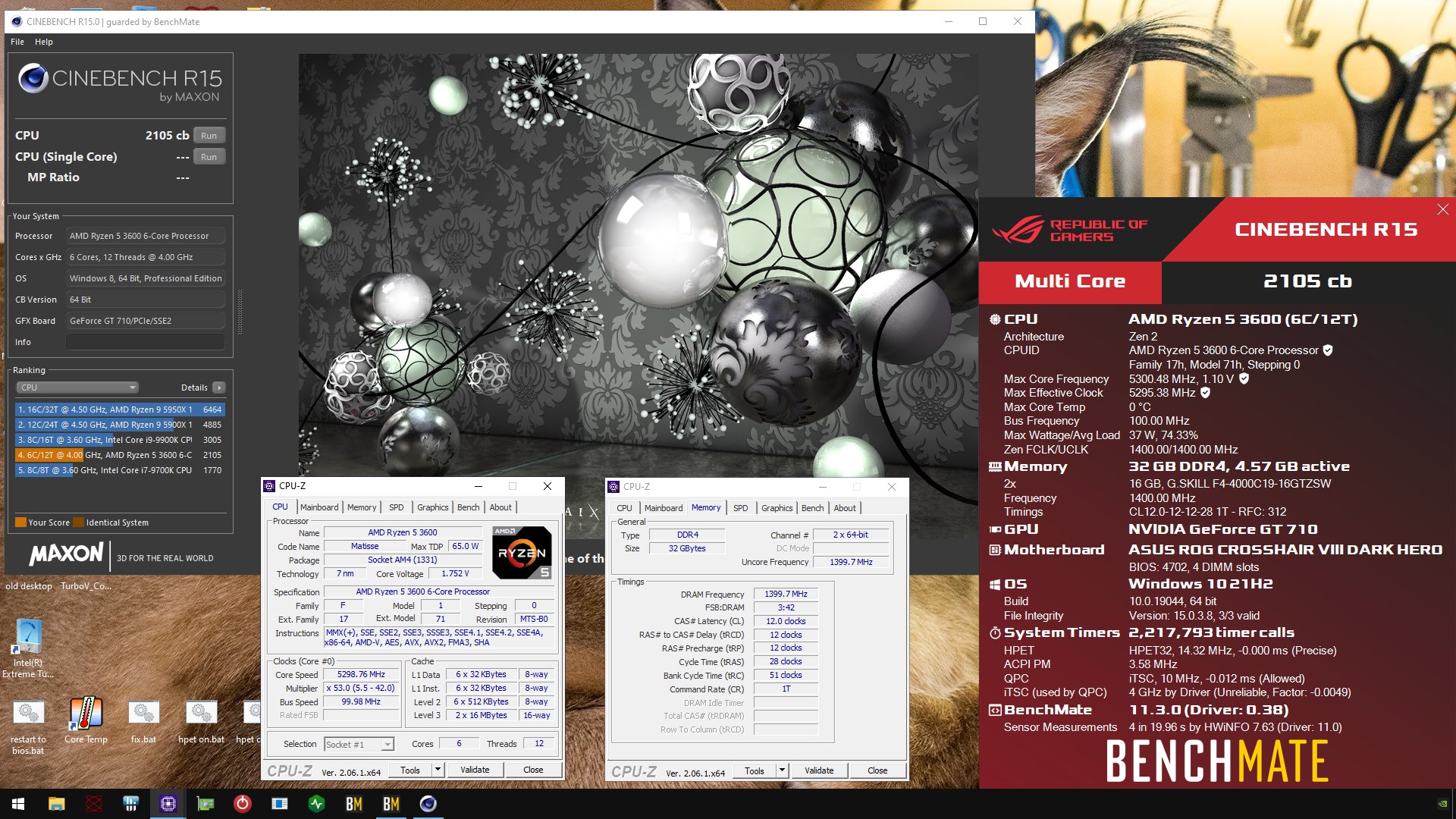Viewport: 1456px width, 819px height.
Task: Click the green heartbeat monitor taskbar icon
Action: pos(316,804)
